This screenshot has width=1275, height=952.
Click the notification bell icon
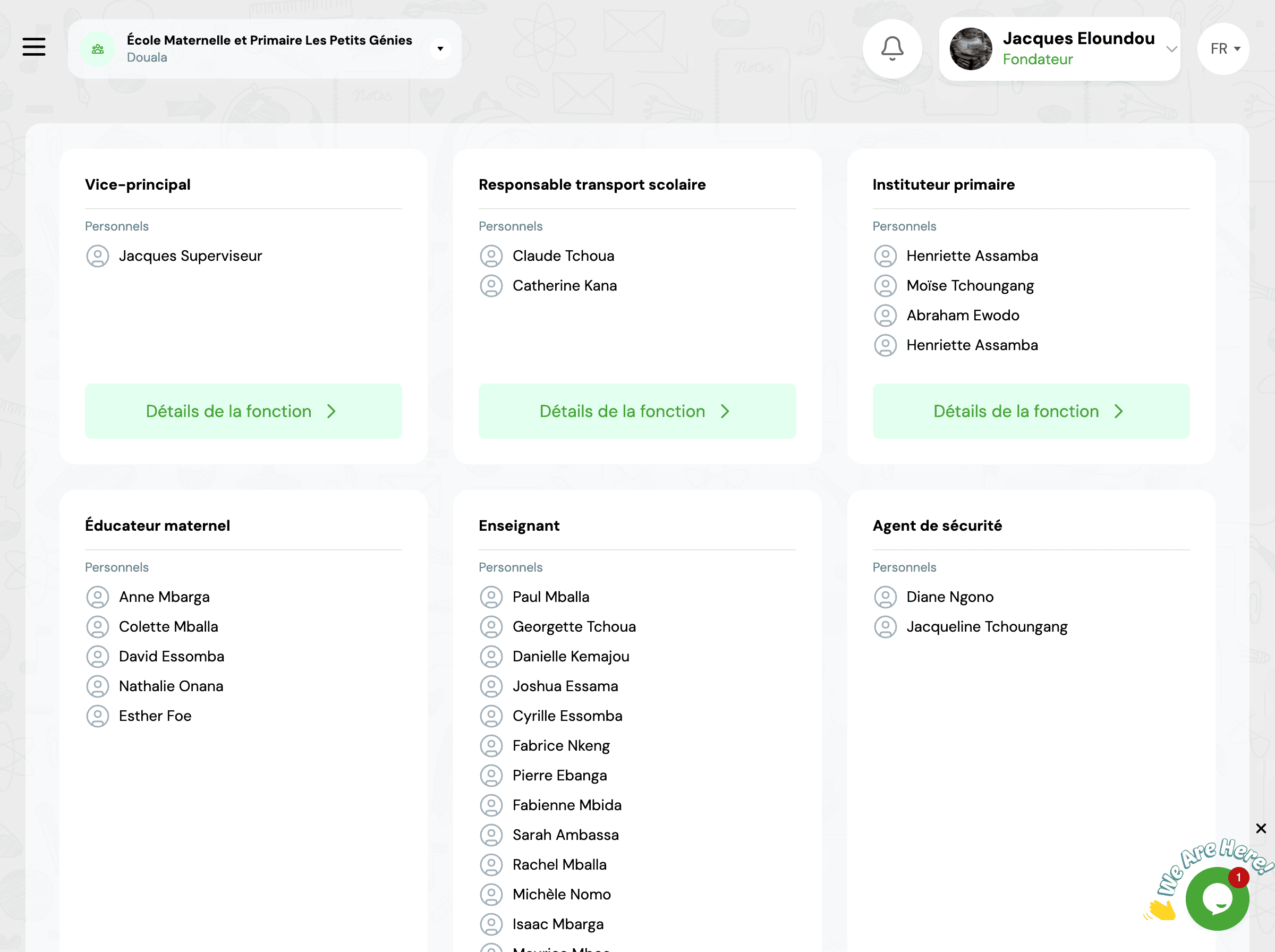click(892, 48)
